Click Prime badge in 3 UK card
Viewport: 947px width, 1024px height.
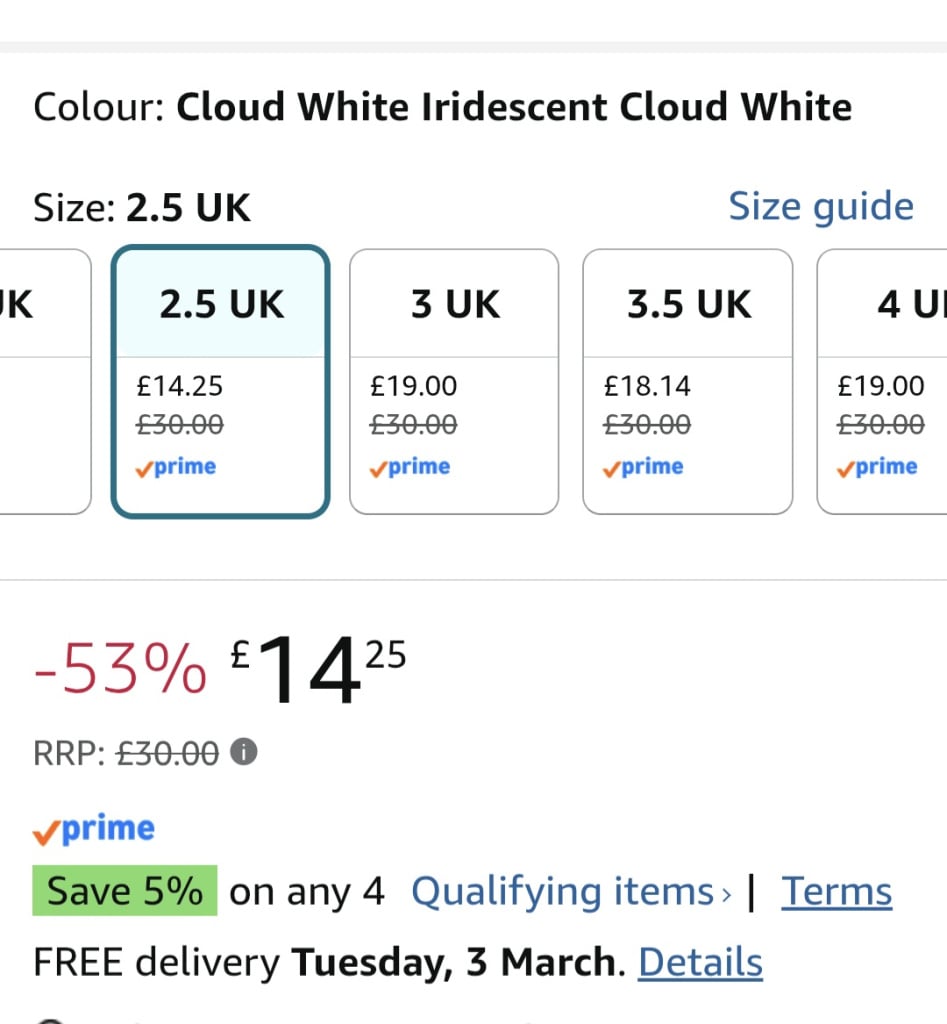pyautogui.click(x=410, y=467)
